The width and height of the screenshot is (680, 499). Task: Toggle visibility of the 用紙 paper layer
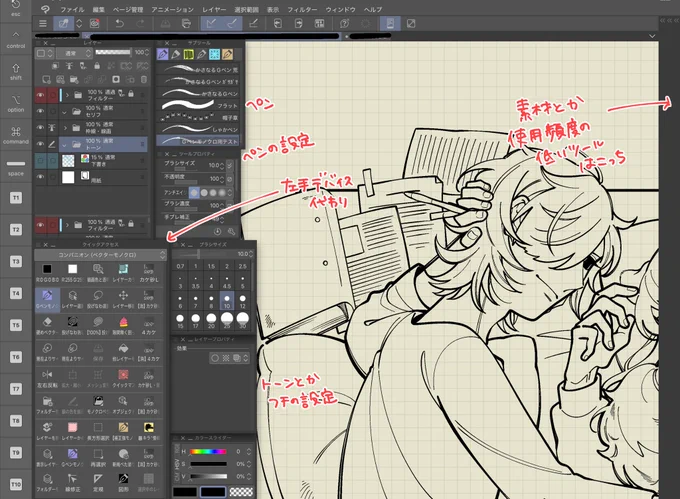click(40, 177)
